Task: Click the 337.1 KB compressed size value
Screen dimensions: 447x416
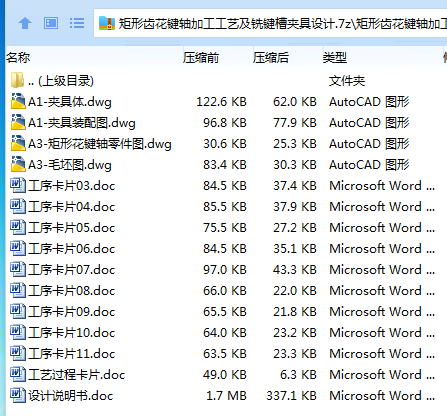Action: click(x=291, y=396)
